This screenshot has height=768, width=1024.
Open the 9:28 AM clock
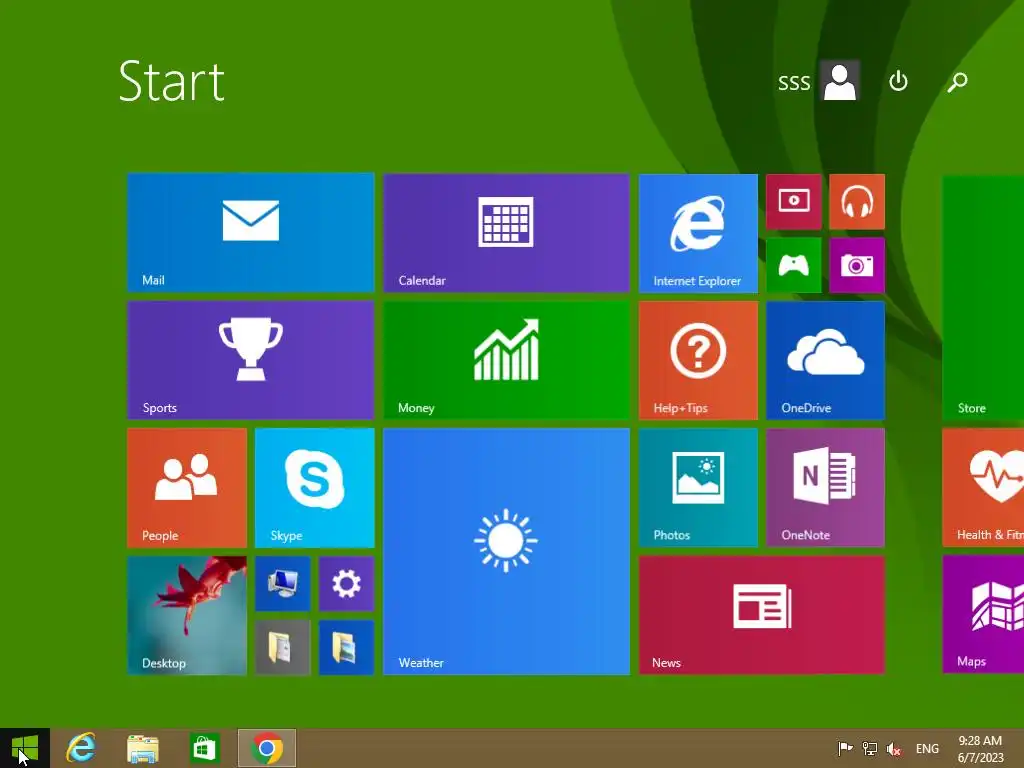[980, 748]
